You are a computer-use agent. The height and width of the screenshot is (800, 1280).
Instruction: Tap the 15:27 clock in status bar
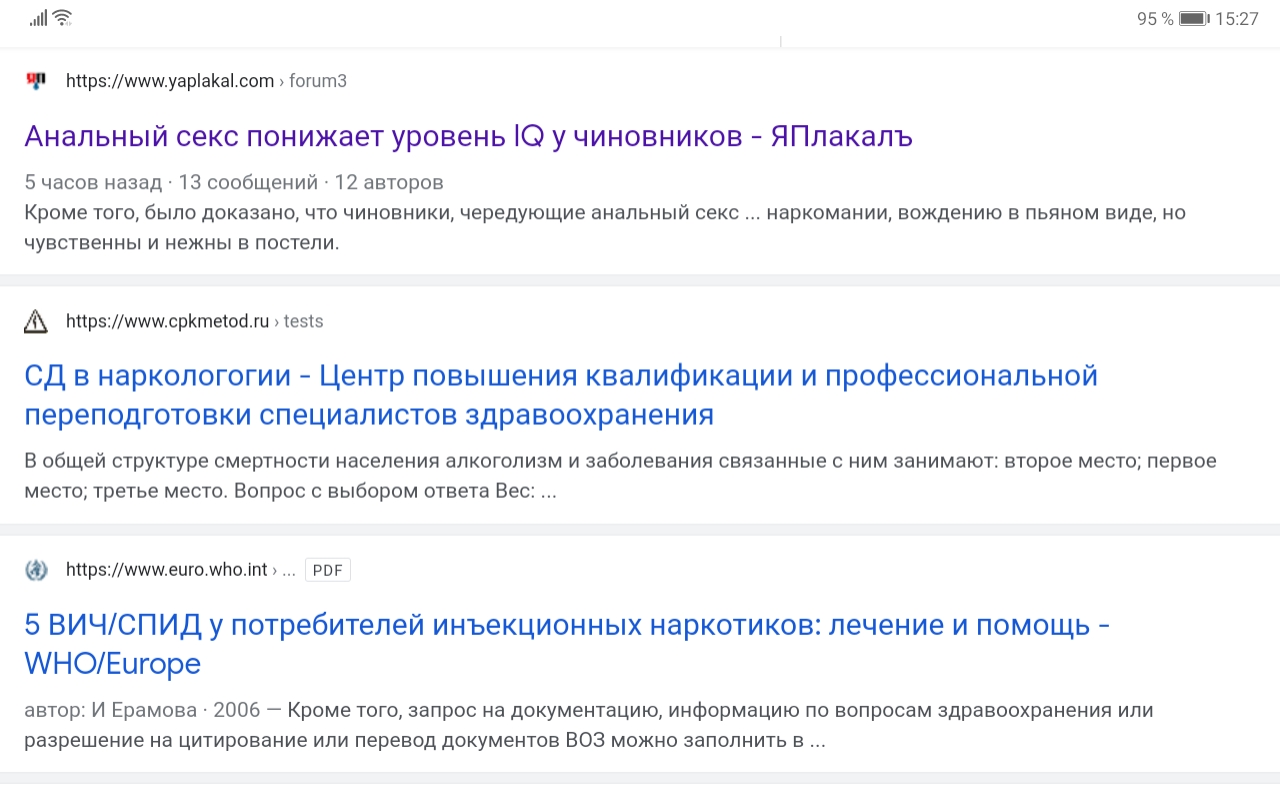[1237, 19]
